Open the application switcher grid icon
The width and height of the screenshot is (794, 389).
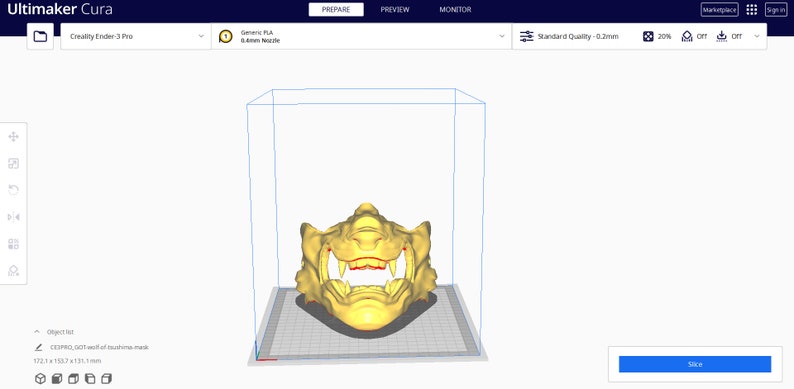point(751,10)
